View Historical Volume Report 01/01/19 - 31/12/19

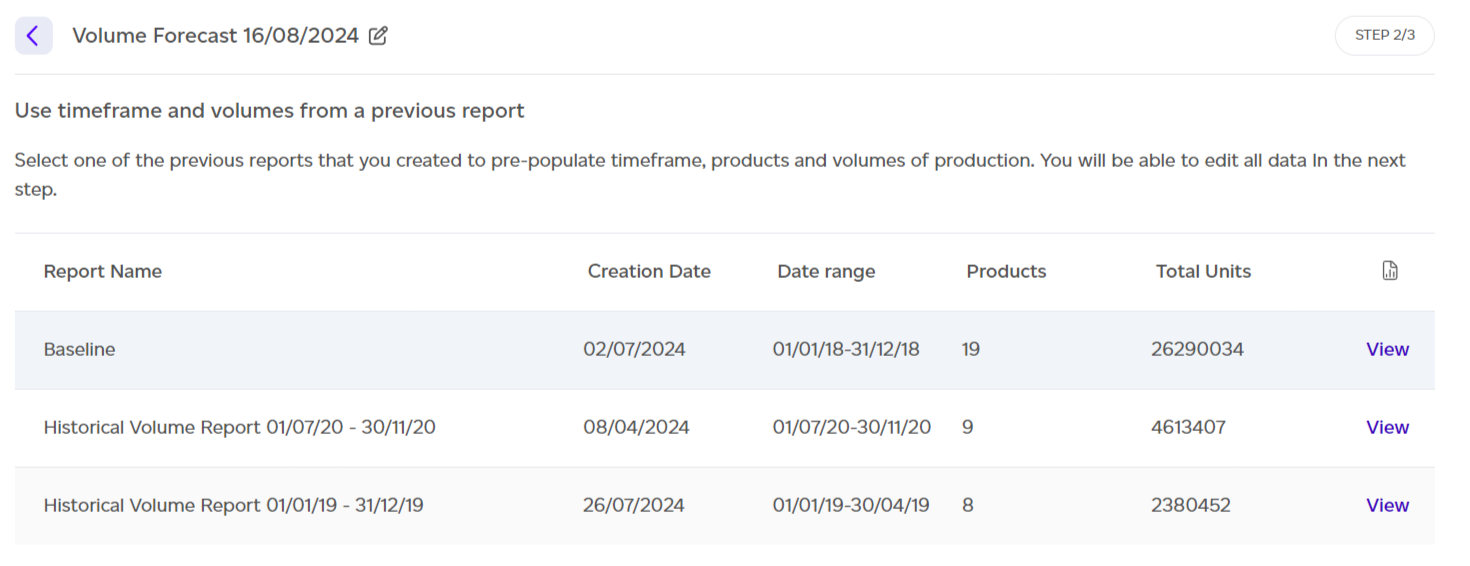[x=1387, y=505]
